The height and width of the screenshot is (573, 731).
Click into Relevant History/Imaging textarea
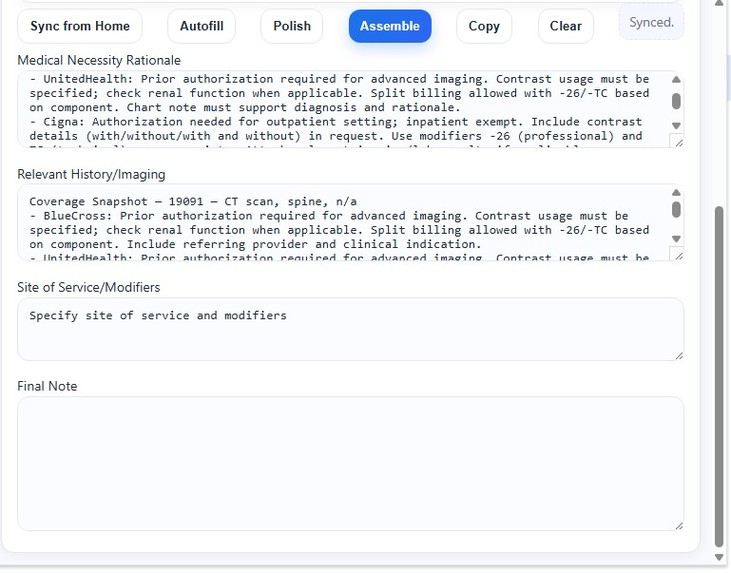pos(351,222)
